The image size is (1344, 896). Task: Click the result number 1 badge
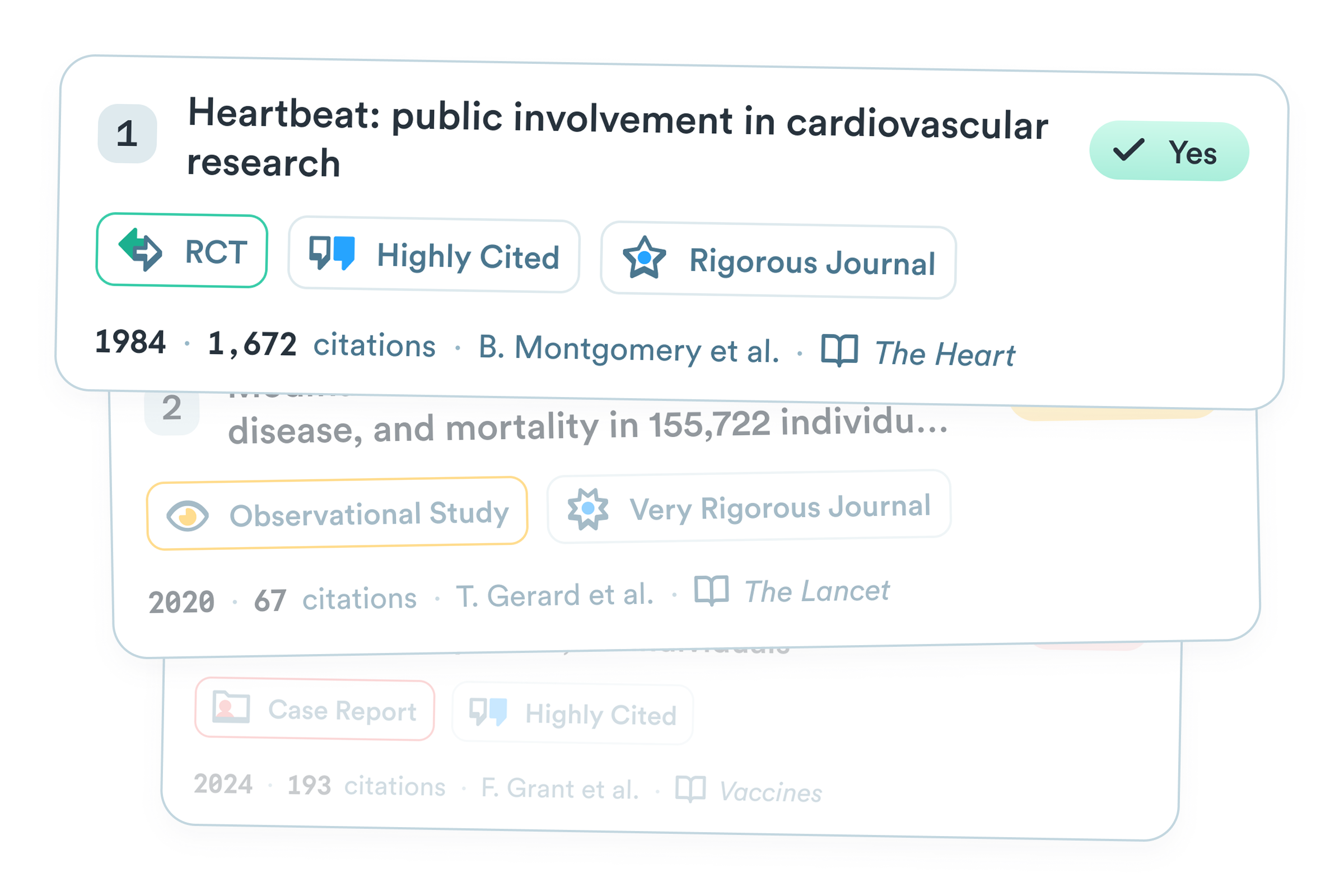point(128,134)
